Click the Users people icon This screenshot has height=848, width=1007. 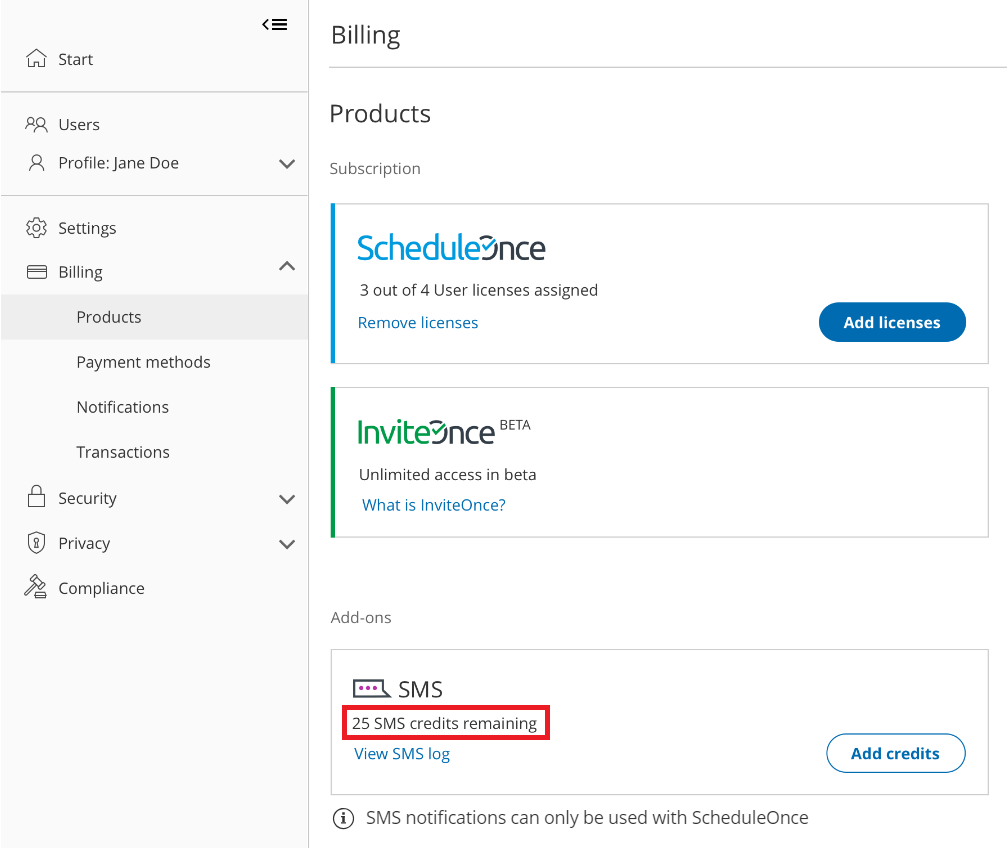coord(36,124)
